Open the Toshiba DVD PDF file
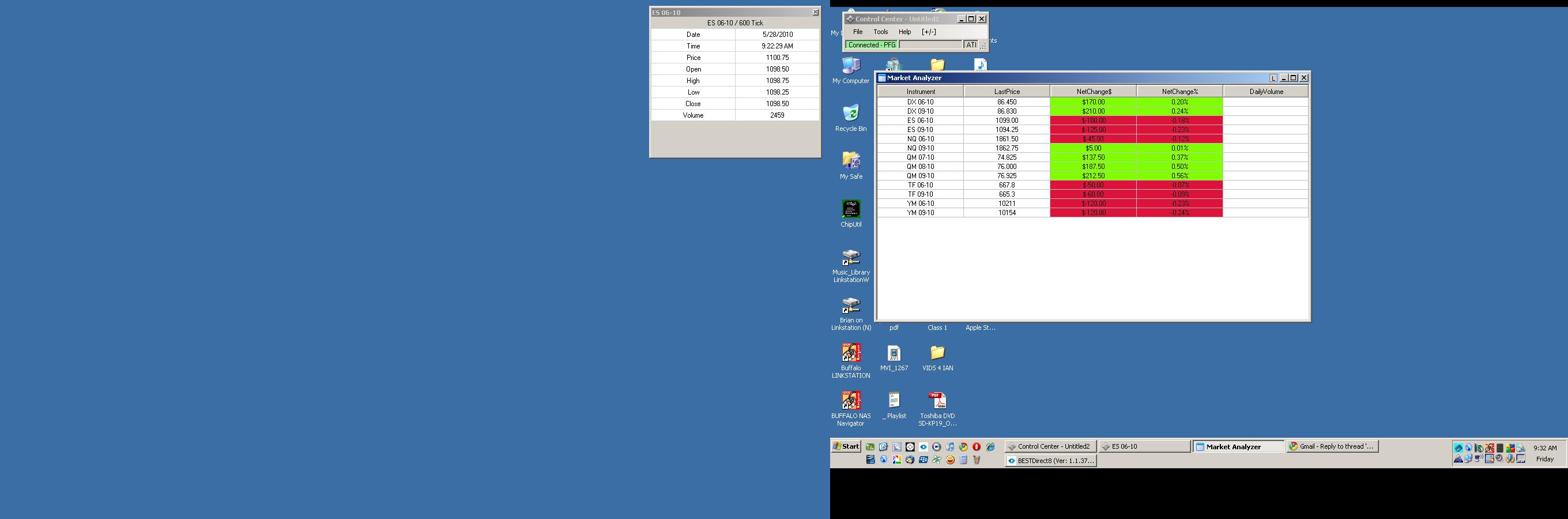 [937, 401]
